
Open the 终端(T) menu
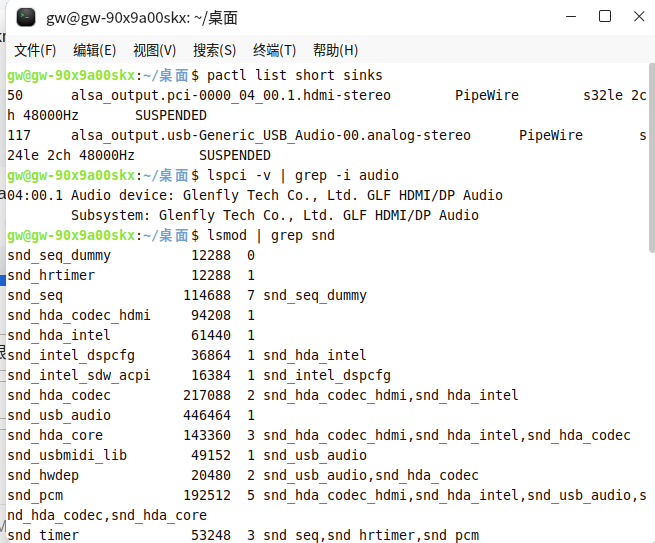tap(274, 51)
